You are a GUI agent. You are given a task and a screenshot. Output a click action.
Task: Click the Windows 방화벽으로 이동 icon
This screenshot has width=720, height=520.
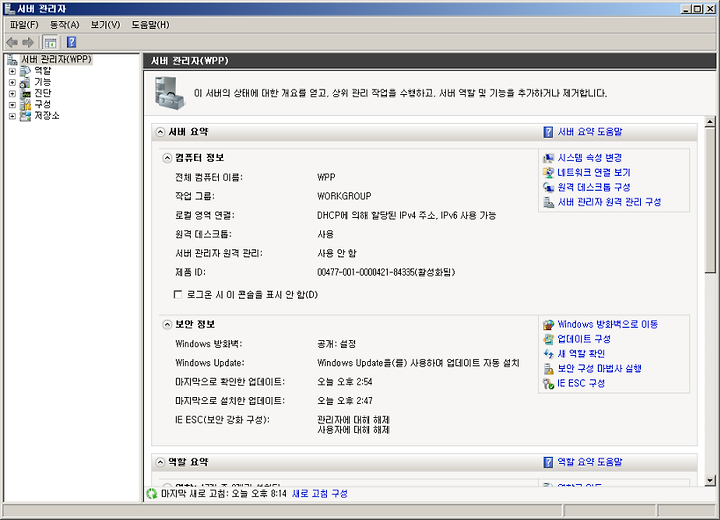[x=548, y=325]
